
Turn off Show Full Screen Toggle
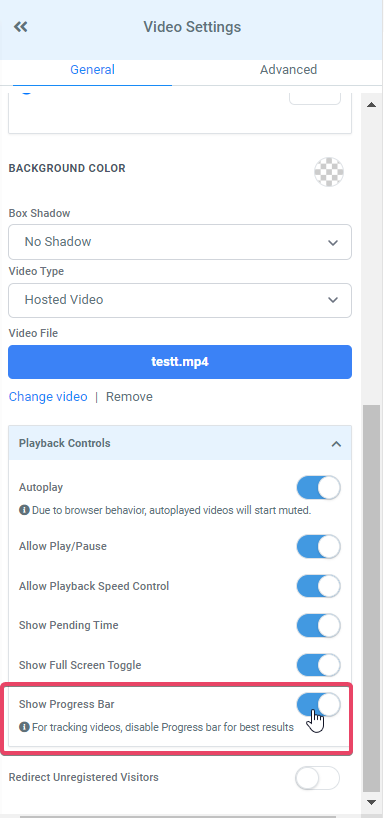[x=318, y=665]
